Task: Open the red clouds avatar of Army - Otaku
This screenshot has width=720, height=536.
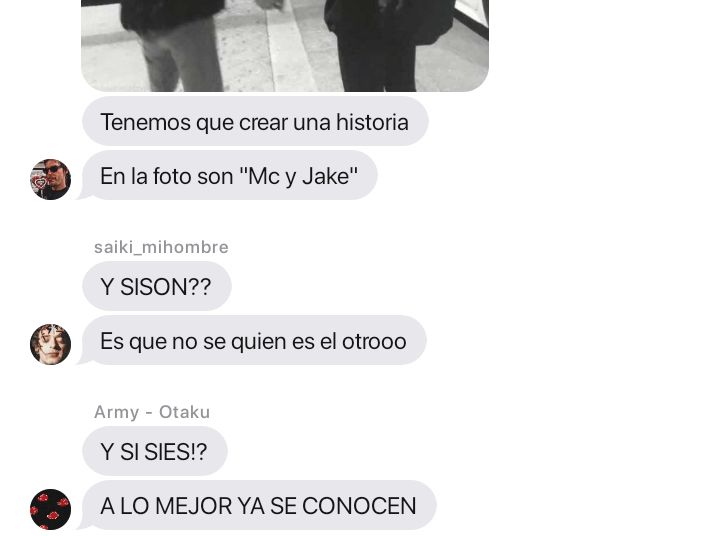Action: pos(51,509)
